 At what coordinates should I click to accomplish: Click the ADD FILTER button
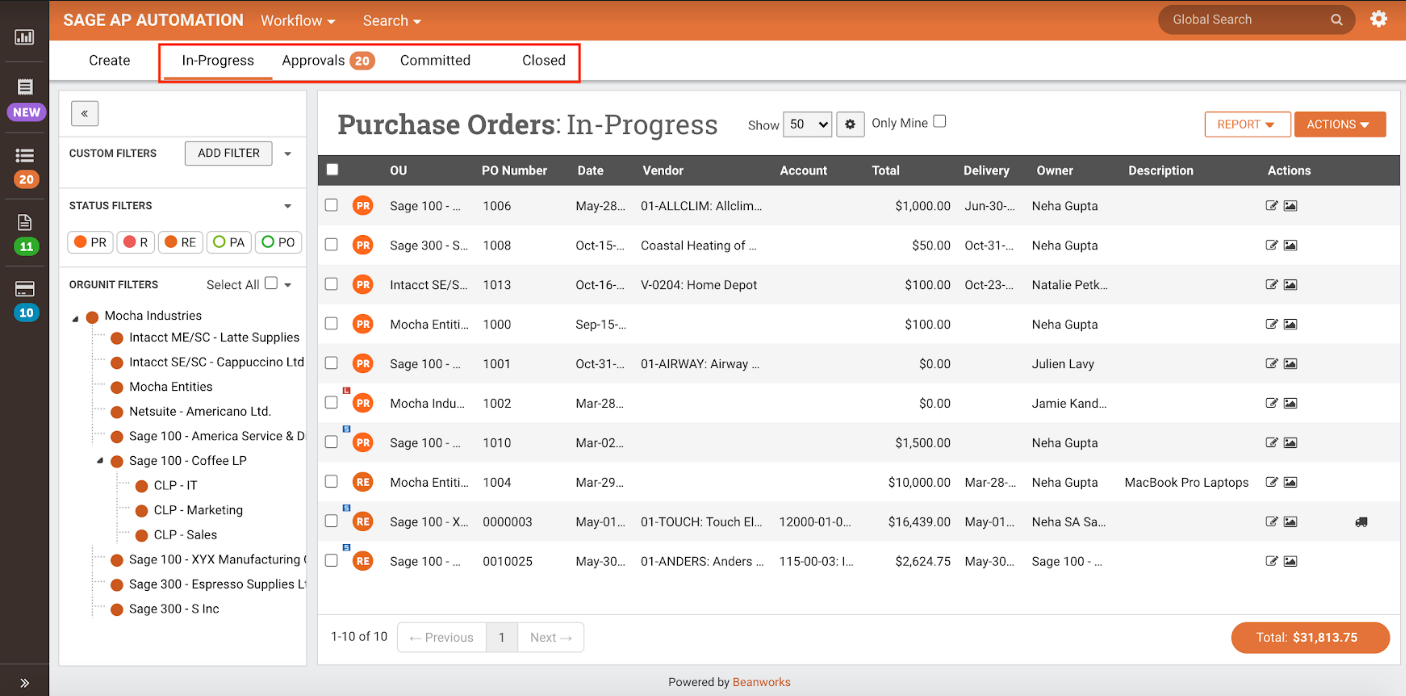(x=229, y=153)
